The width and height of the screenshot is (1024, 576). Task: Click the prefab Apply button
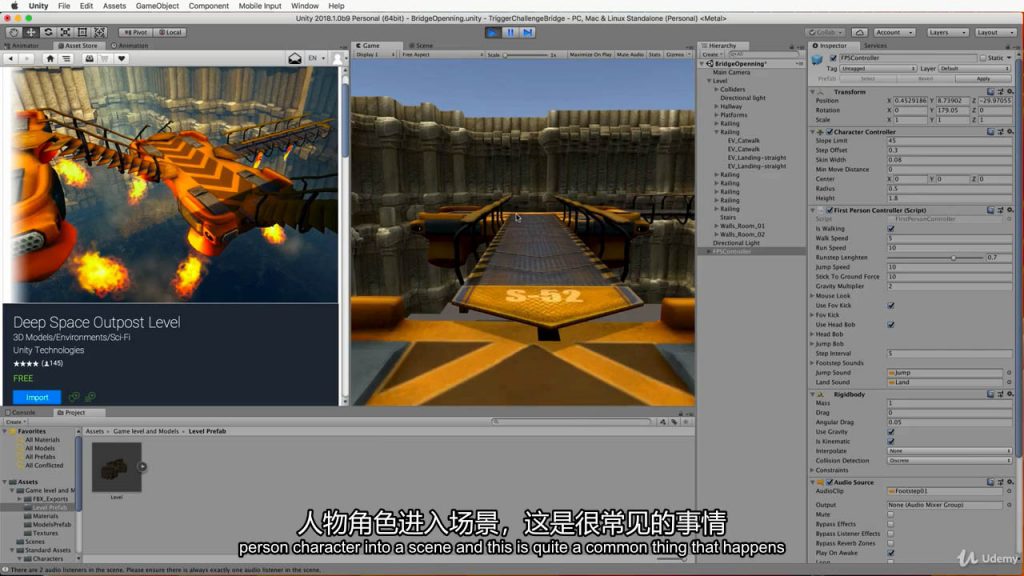tap(983, 78)
